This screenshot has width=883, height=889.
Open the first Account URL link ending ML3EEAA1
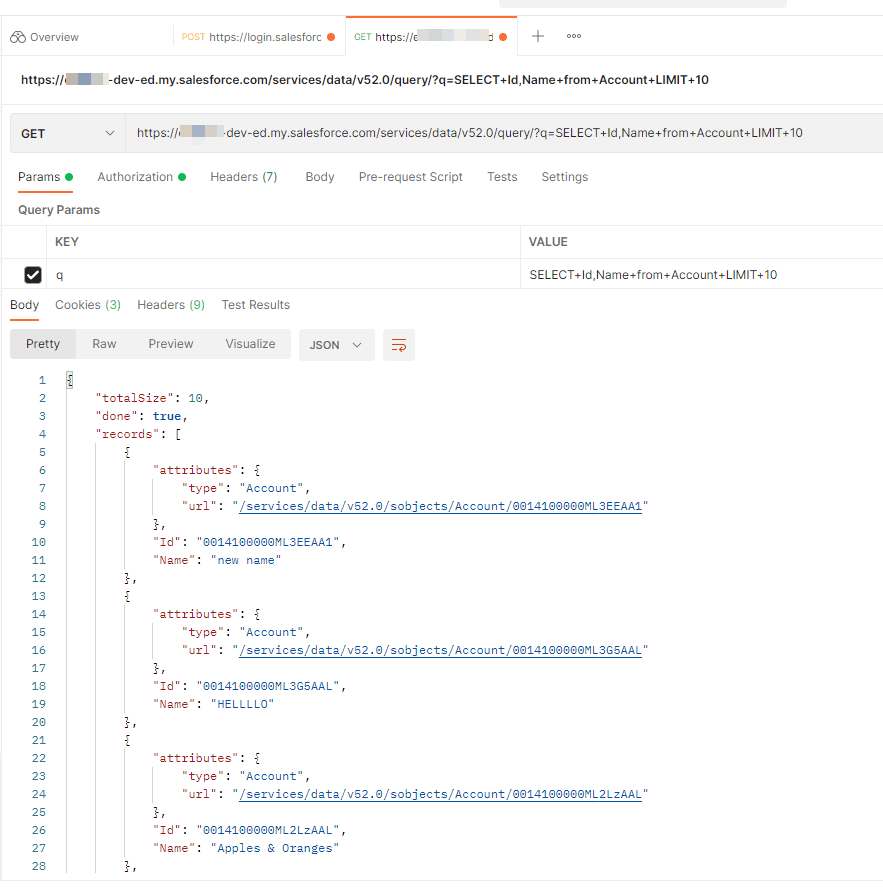(440, 506)
